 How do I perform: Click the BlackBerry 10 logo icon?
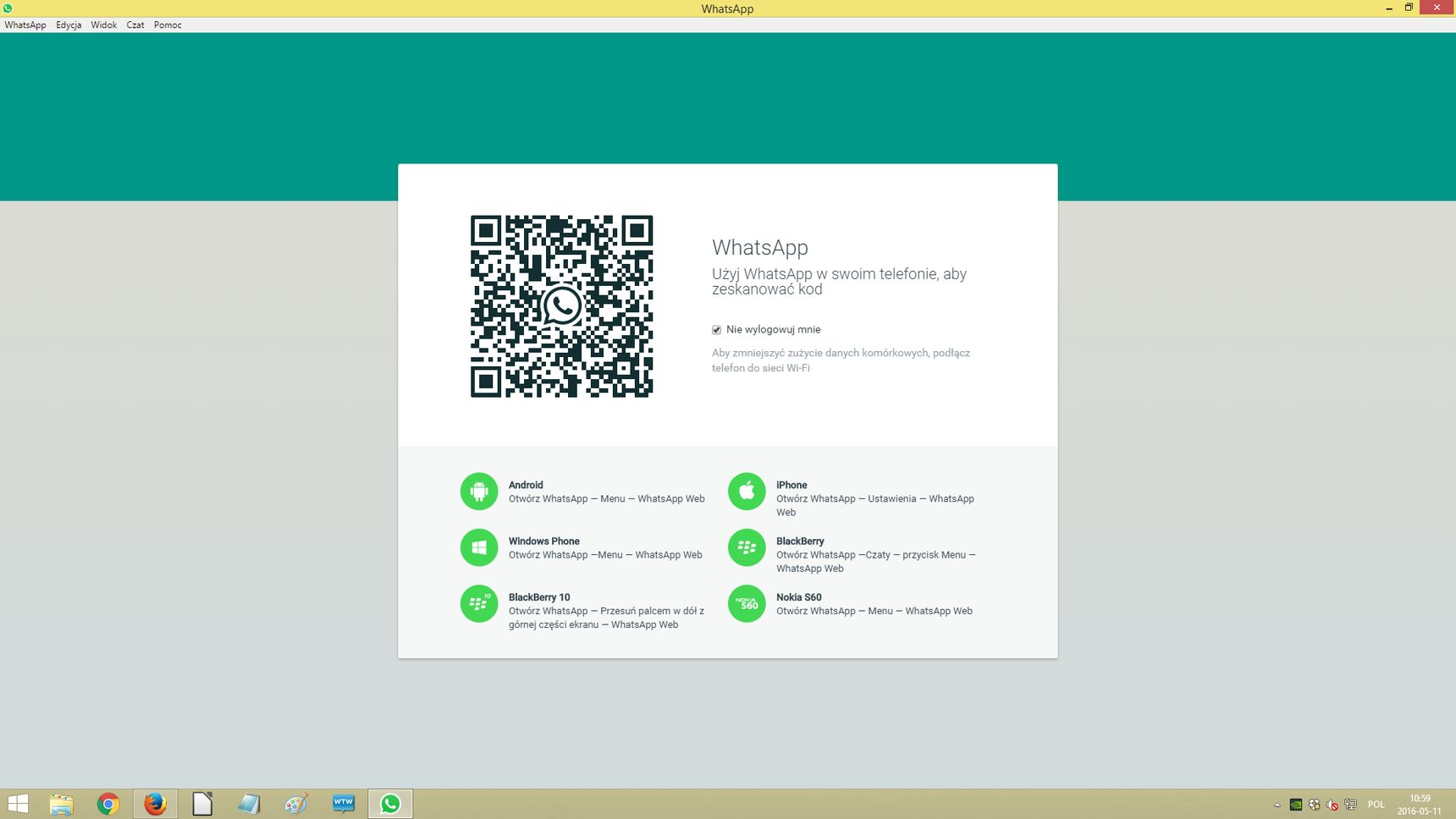[479, 604]
